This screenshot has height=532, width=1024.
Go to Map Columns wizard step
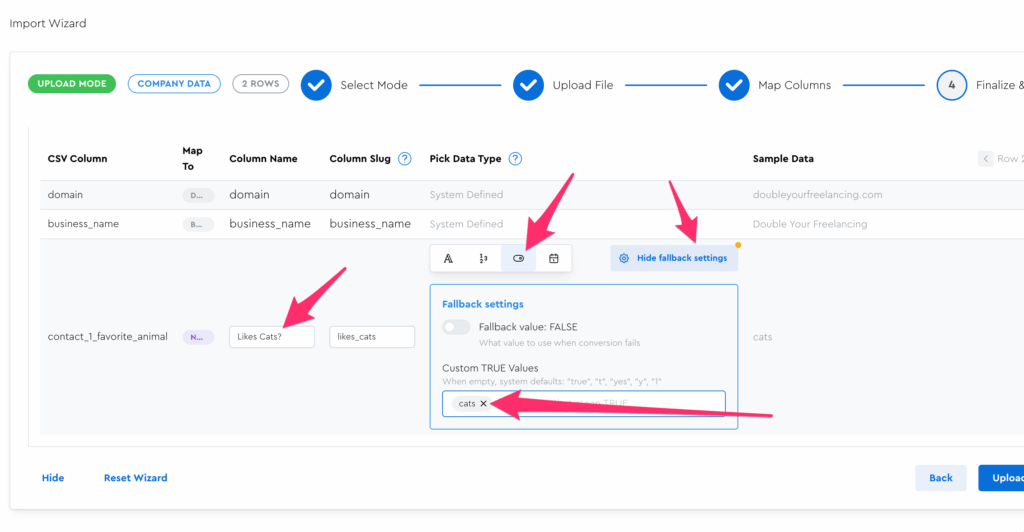pyautogui.click(x=734, y=85)
